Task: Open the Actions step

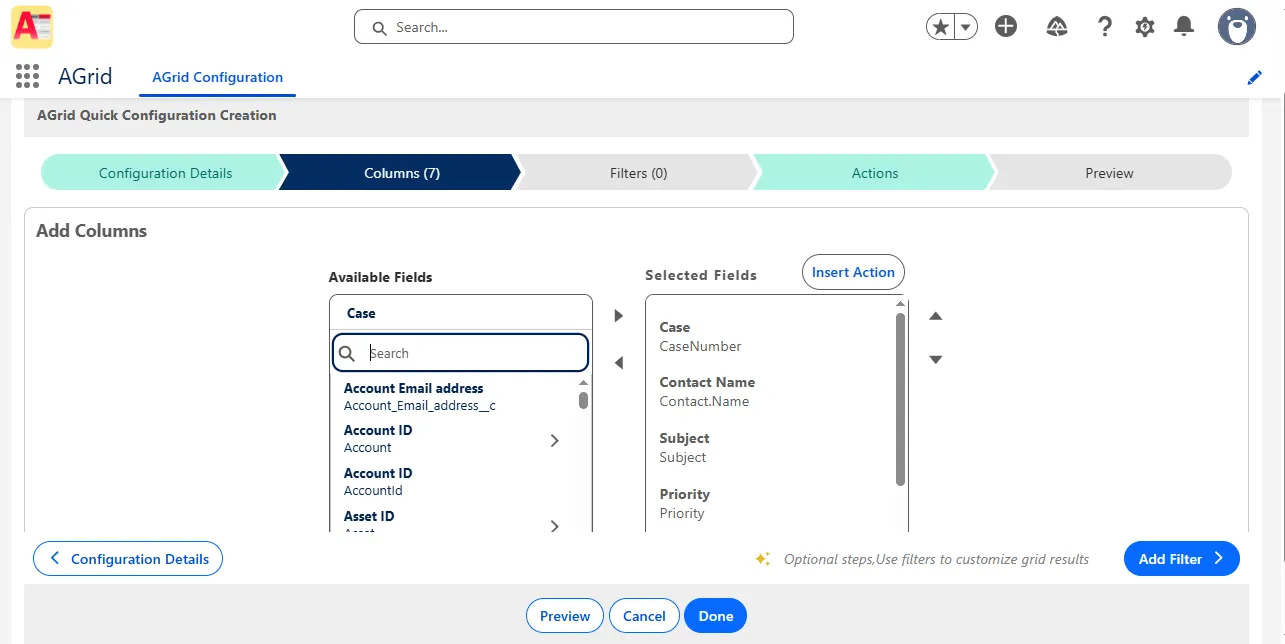Action: (x=875, y=173)
